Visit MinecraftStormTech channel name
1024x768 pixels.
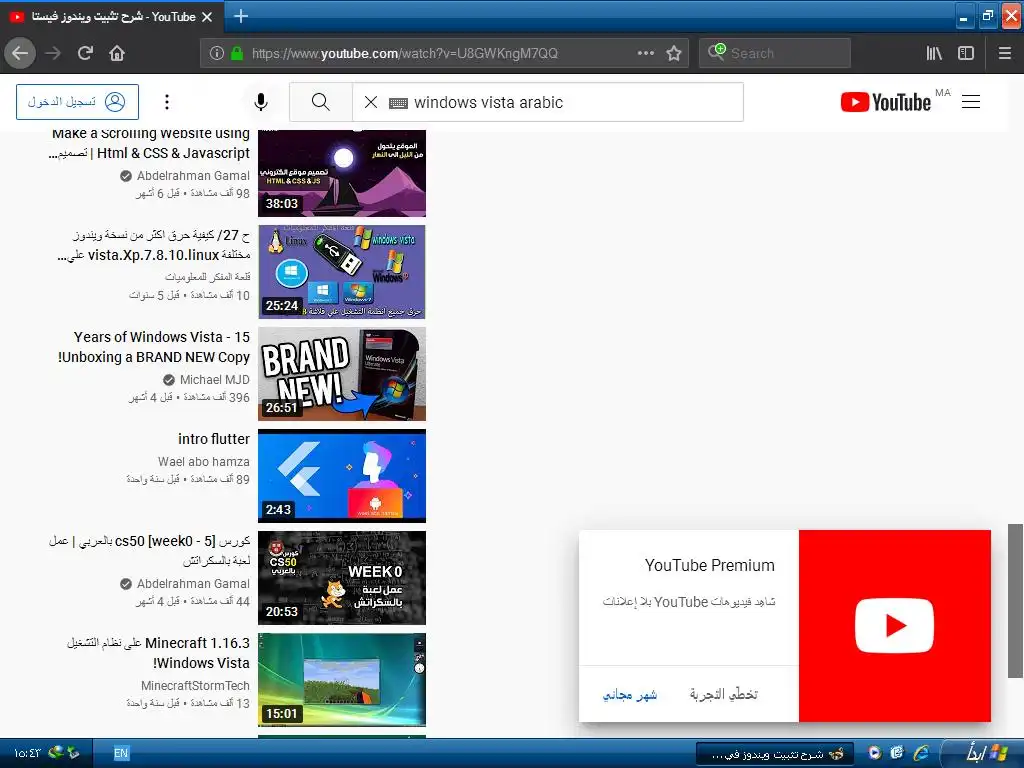coord(195,686)
